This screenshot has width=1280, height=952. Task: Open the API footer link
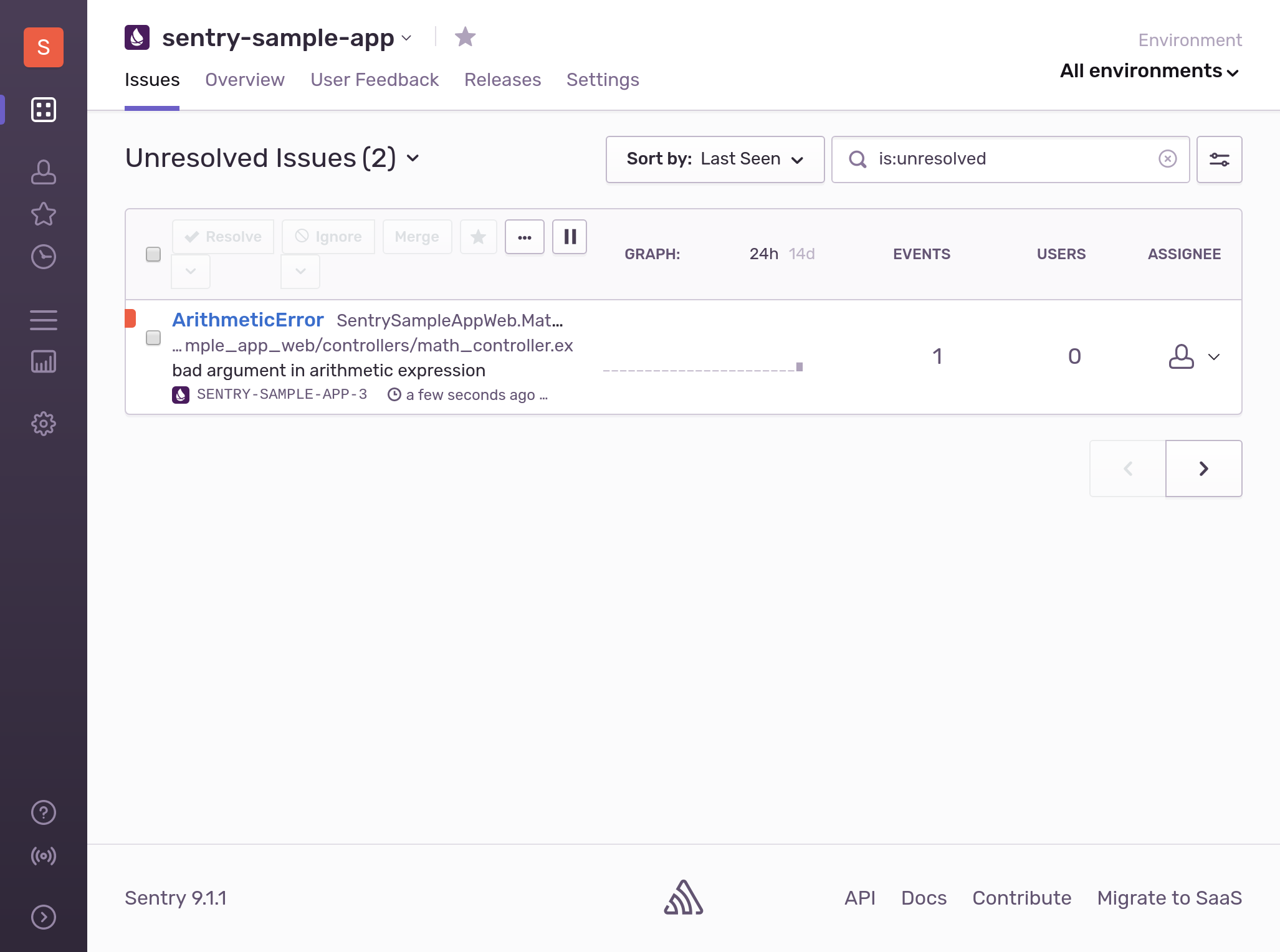[x=860, y=898]
